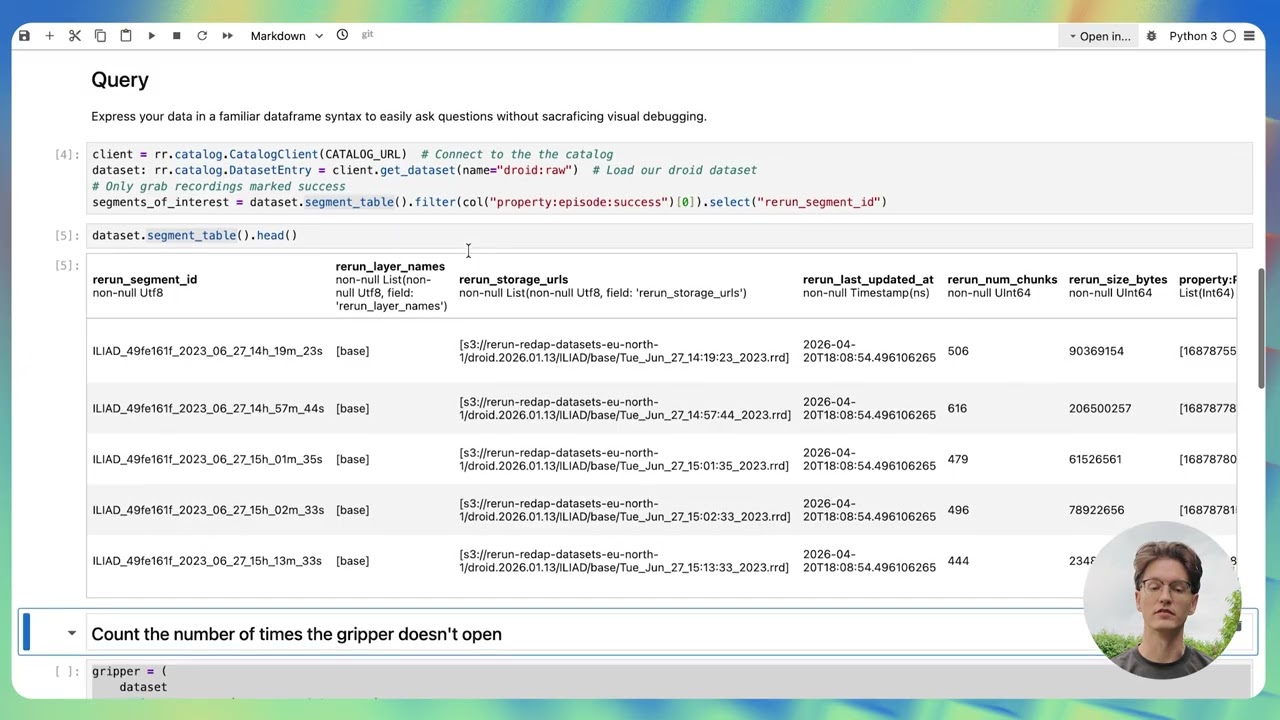Click the size bytes value 90369154

click(1096, 351)
